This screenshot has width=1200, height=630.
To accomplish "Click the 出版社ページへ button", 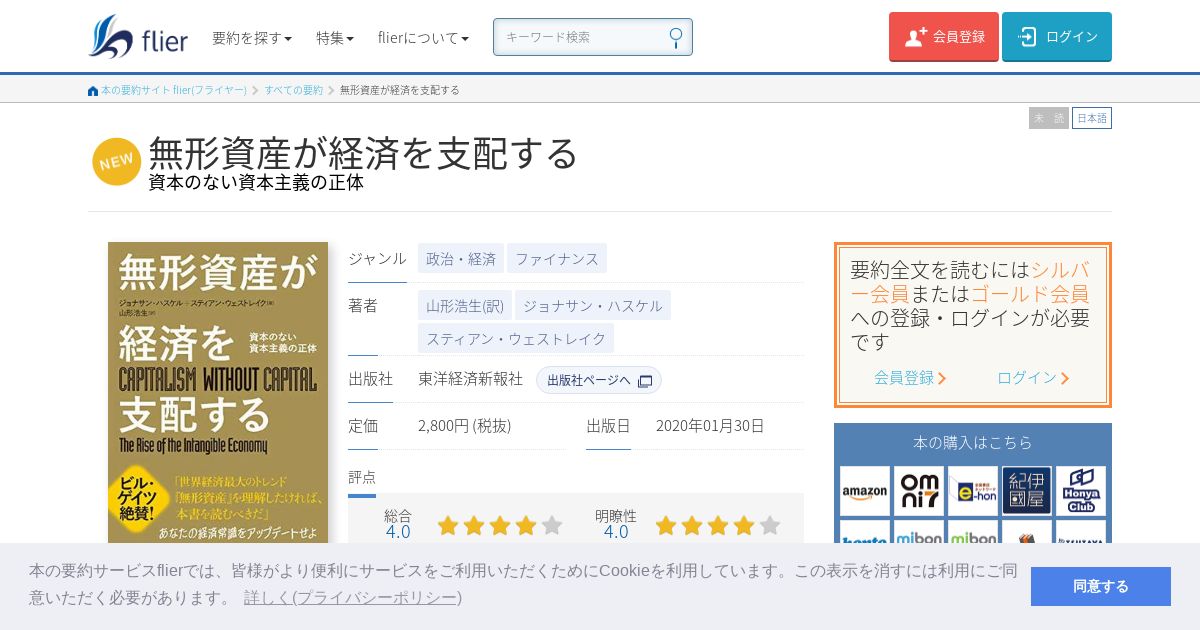I will coord(599,380).
